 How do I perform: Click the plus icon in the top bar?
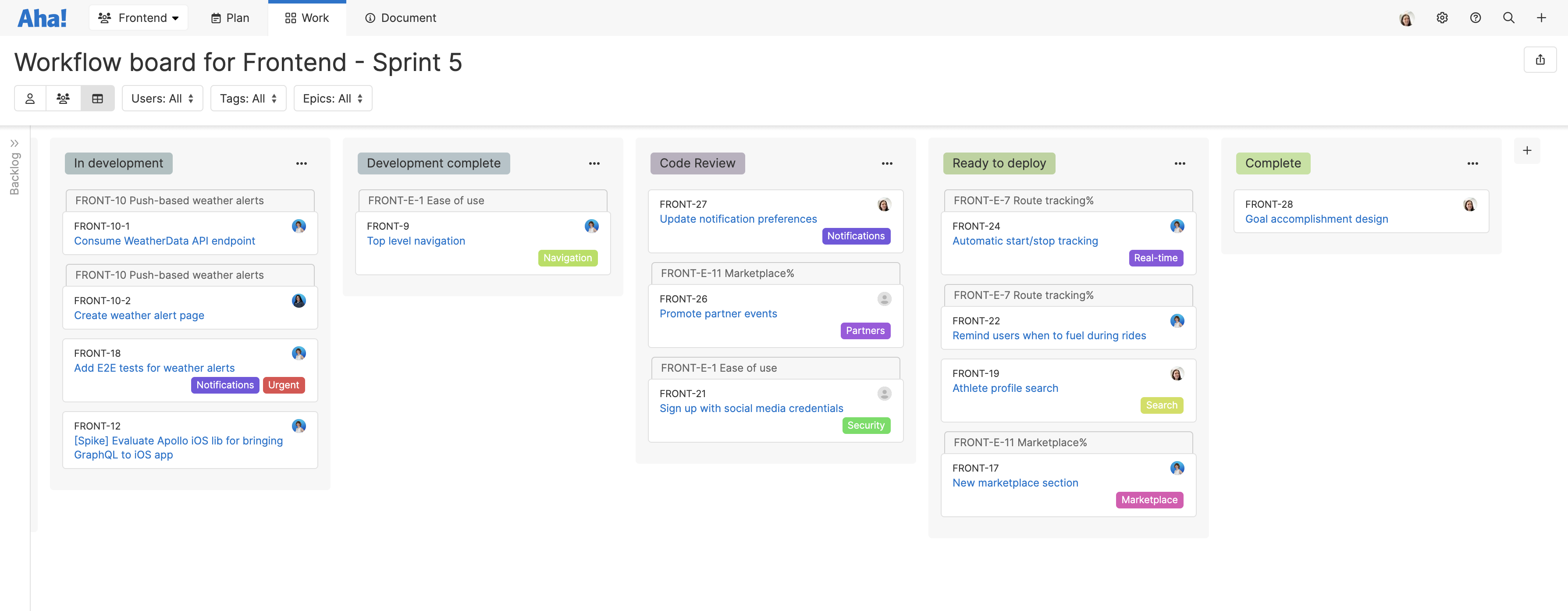1541,18
